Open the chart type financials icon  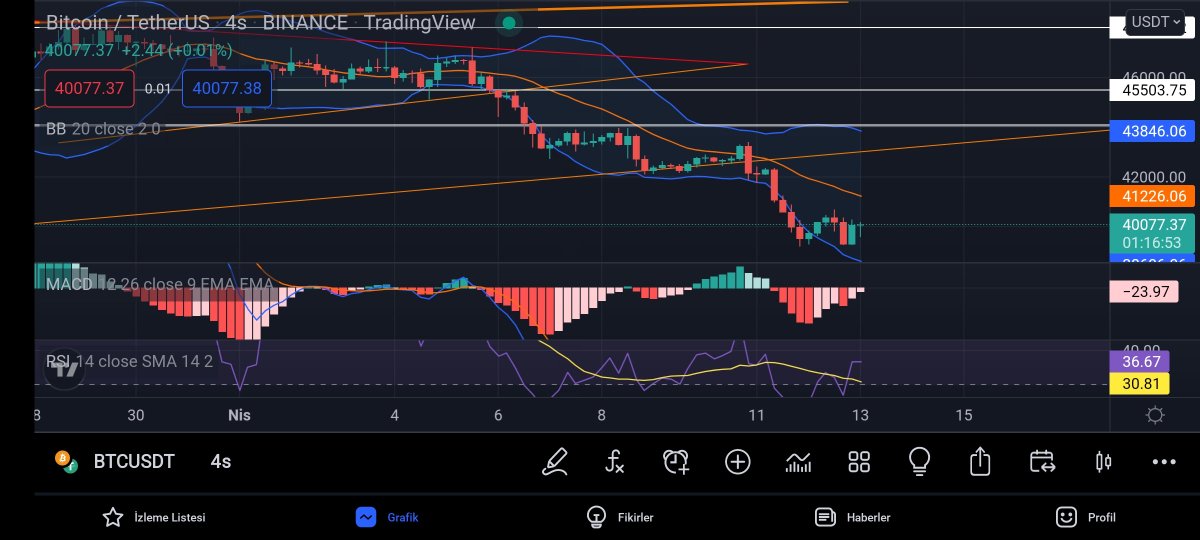798,461
